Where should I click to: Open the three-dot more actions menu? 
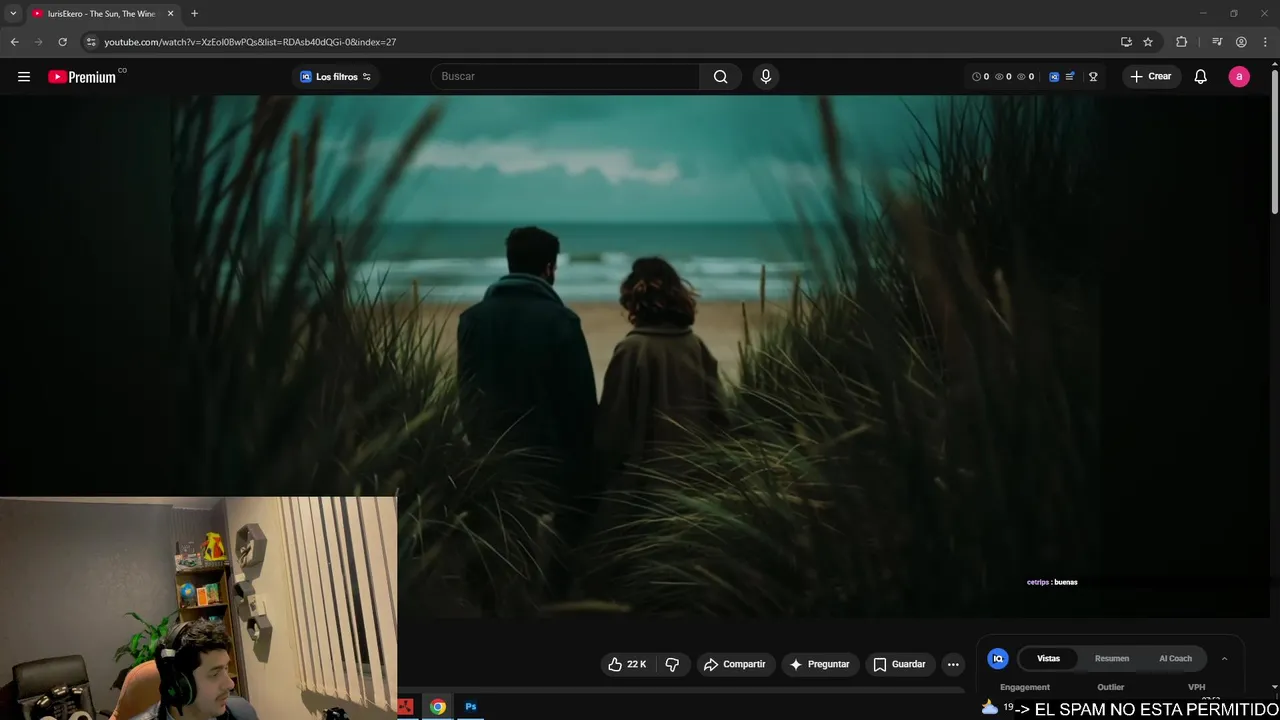point(953,664)
